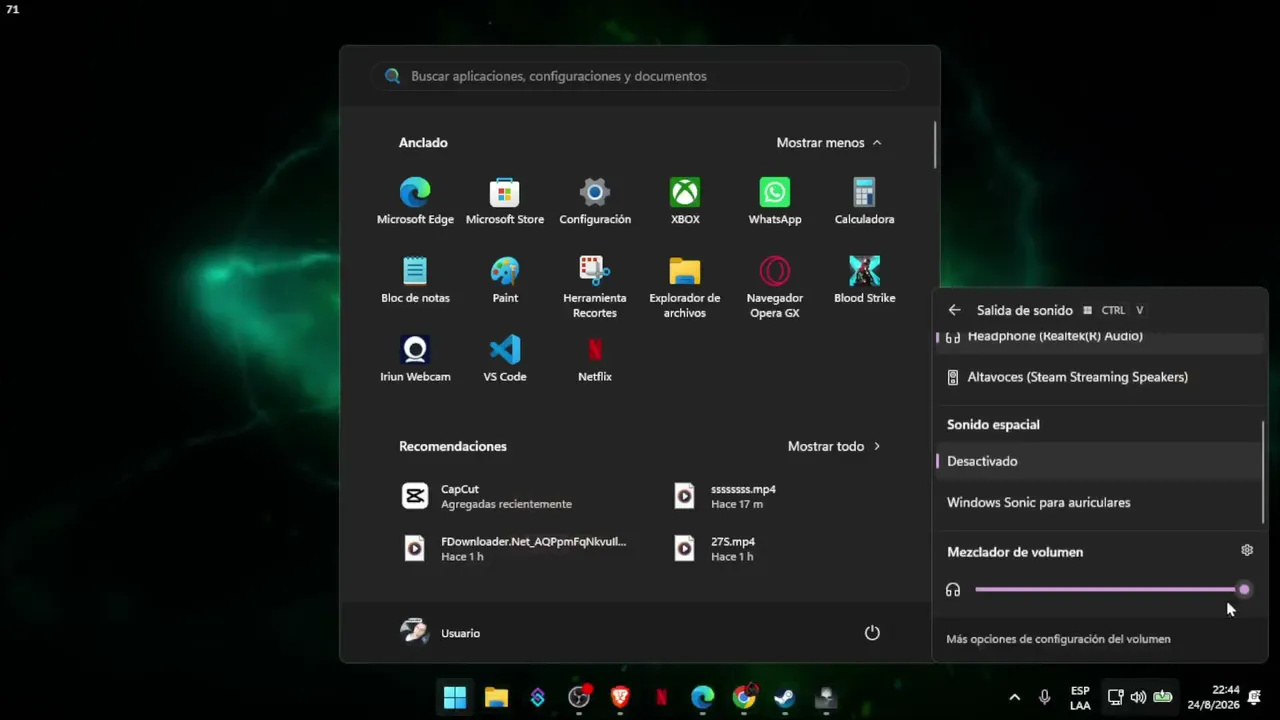Open Steam from the taskbar
The height and width of the screenshot is (720, 1280).
pyautogui.click(x=785, y=697)
